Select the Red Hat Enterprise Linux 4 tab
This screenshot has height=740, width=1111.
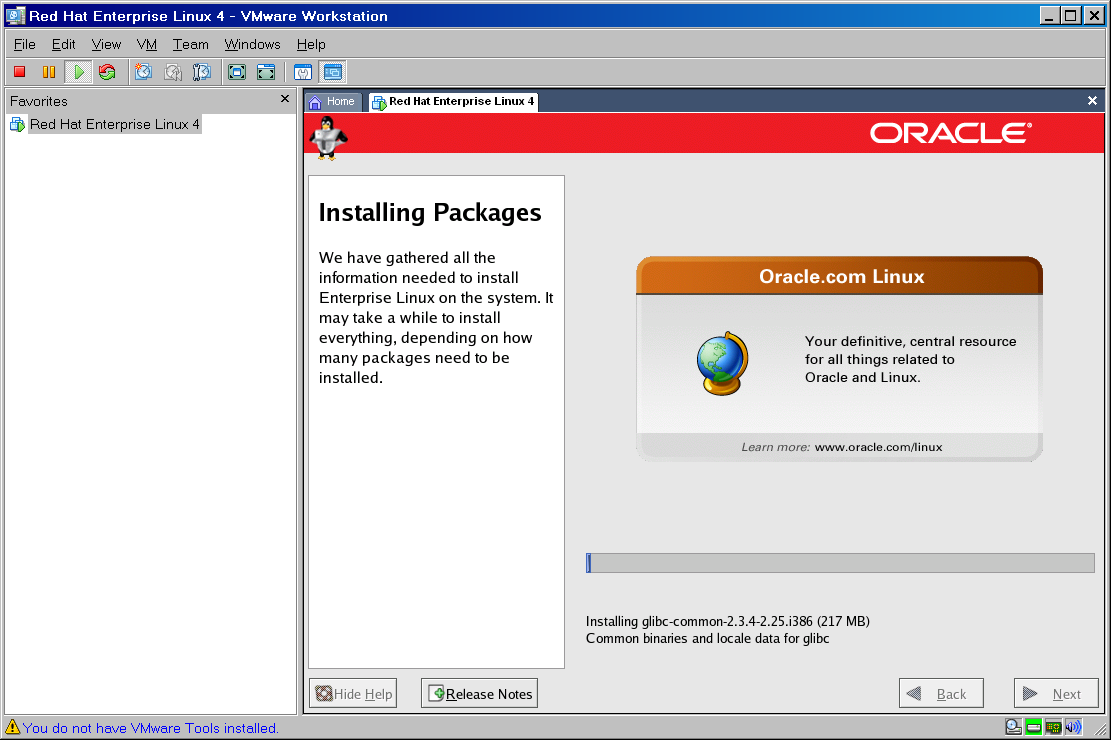454,101
